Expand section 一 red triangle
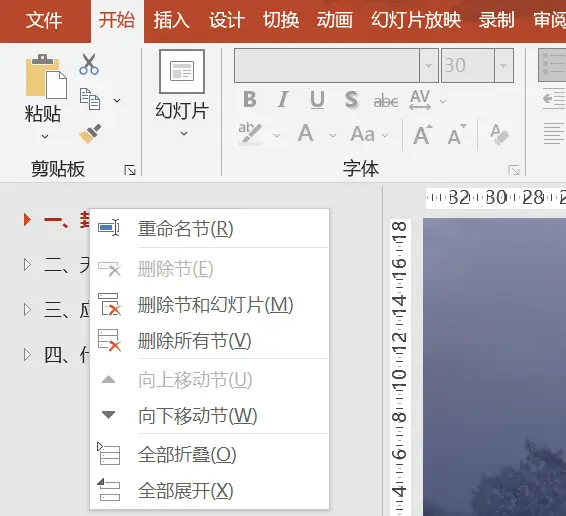Screen dimensions: 566x516 pyautogui.click(x=27, y=220)
